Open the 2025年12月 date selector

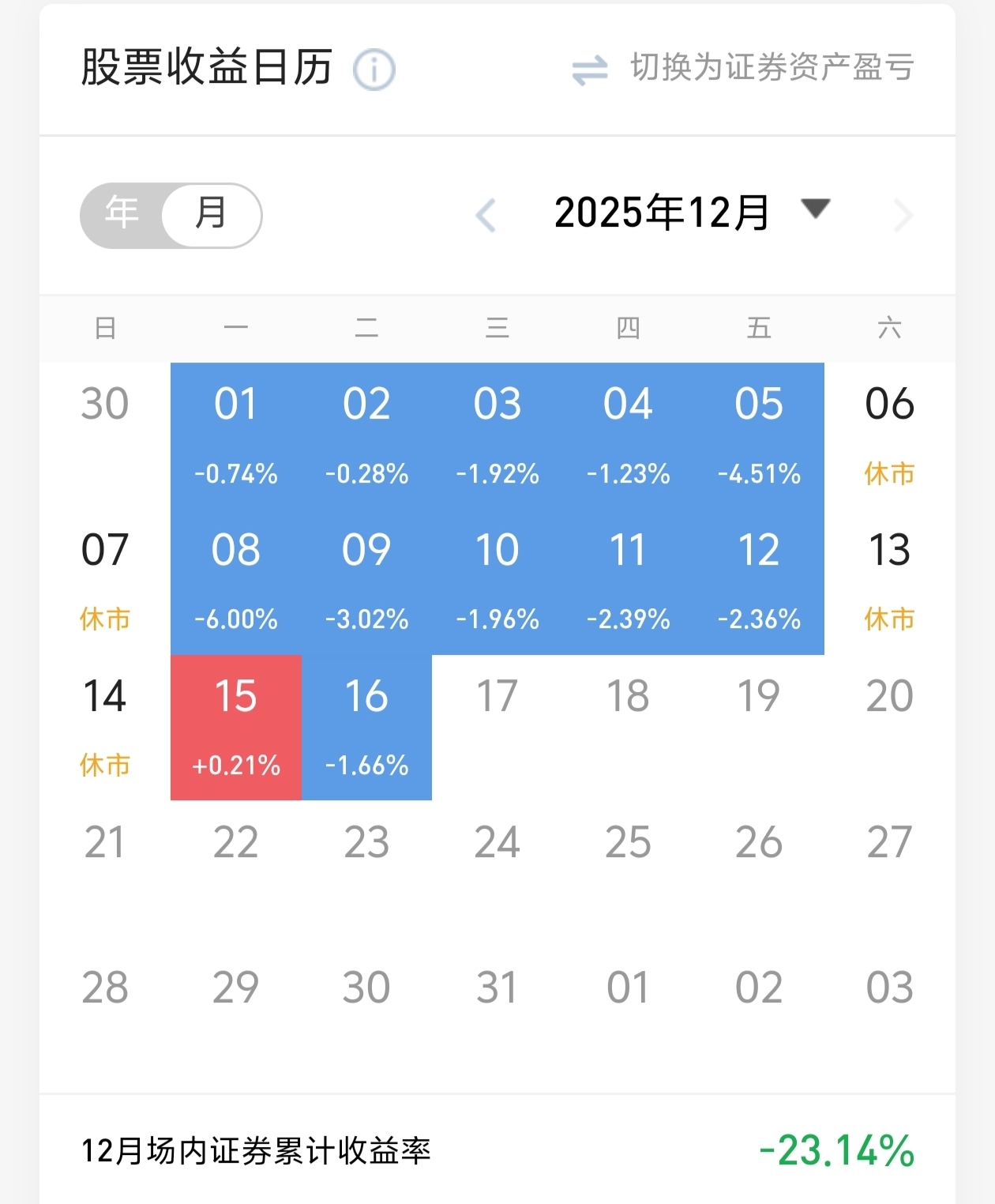tap(662, 213)
